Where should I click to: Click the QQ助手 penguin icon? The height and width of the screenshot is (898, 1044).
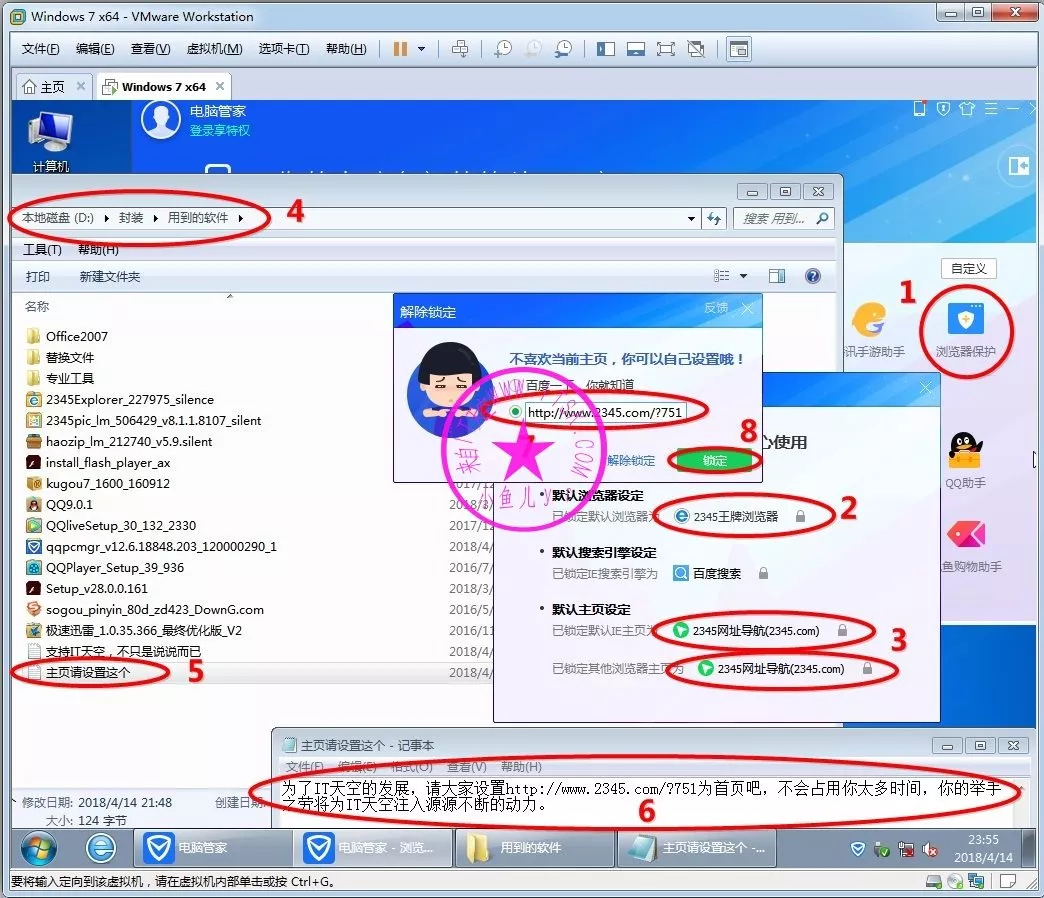(x=966, y=453)
